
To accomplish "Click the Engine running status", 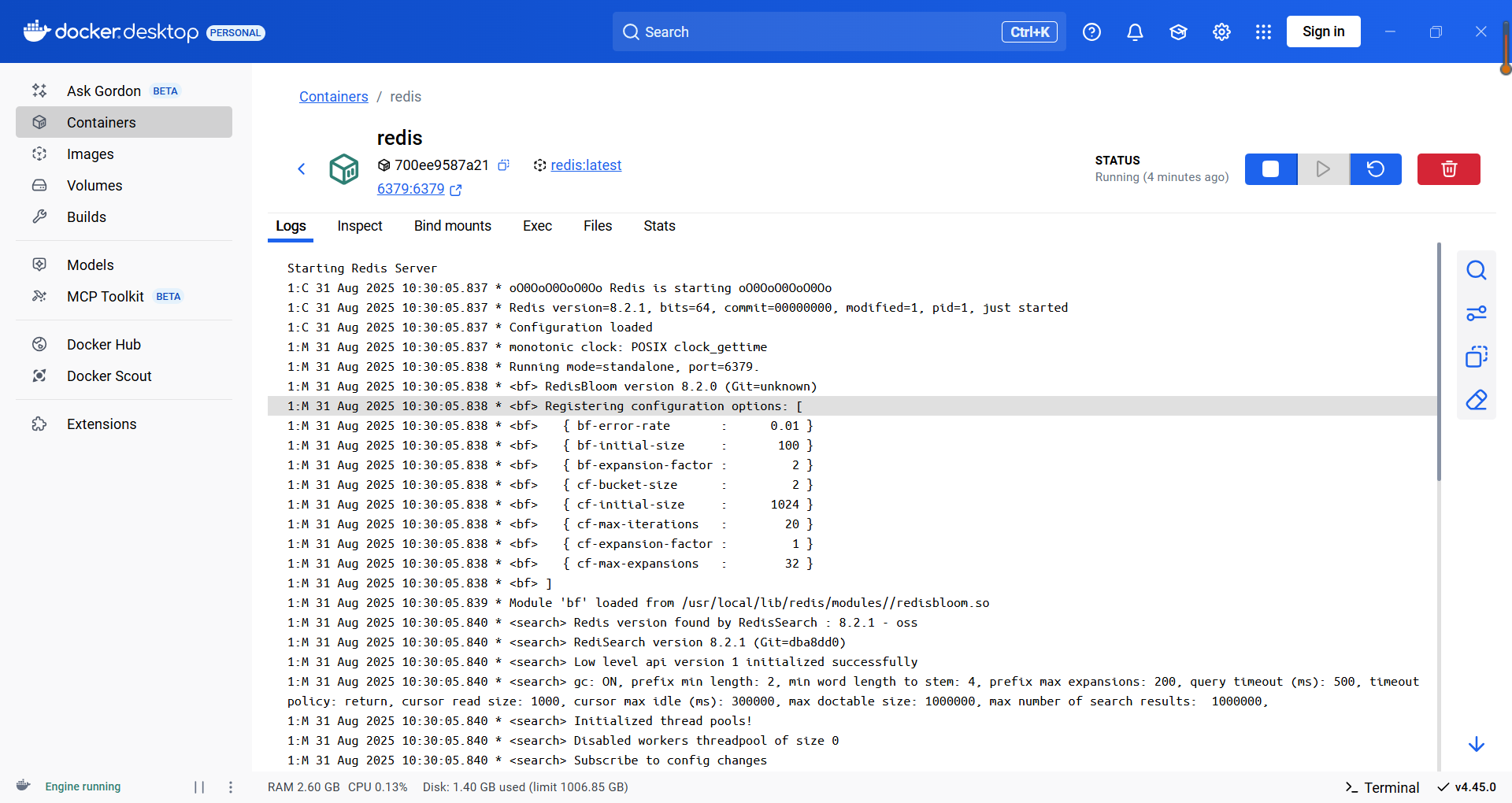I will point(83,786).
